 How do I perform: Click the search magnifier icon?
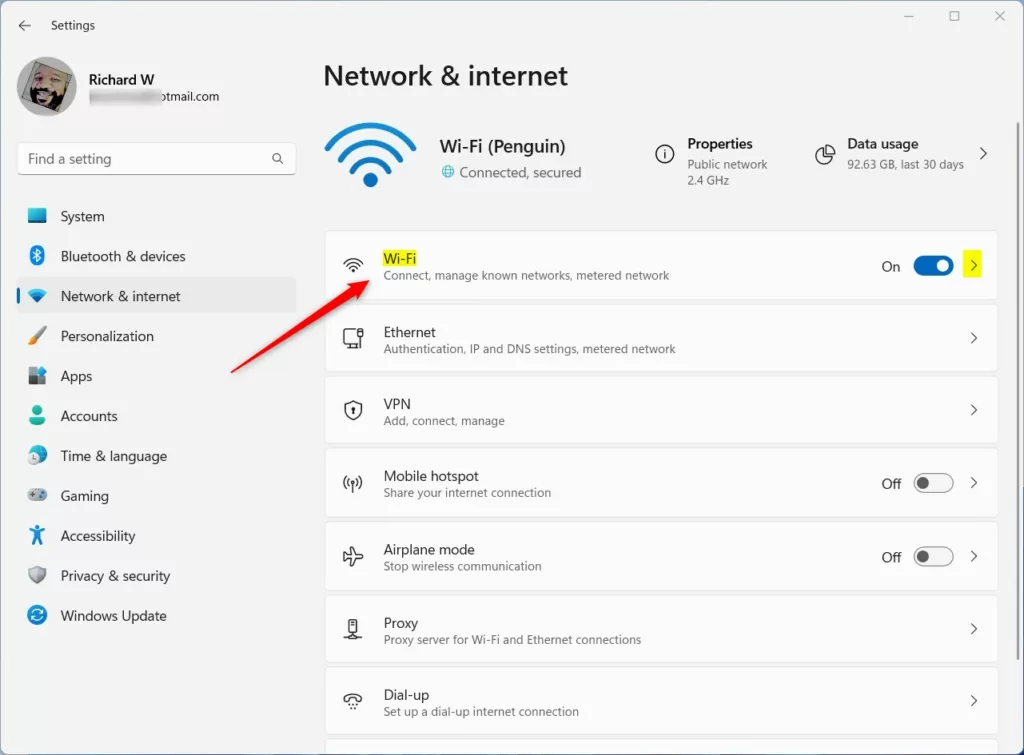[278, 159]
